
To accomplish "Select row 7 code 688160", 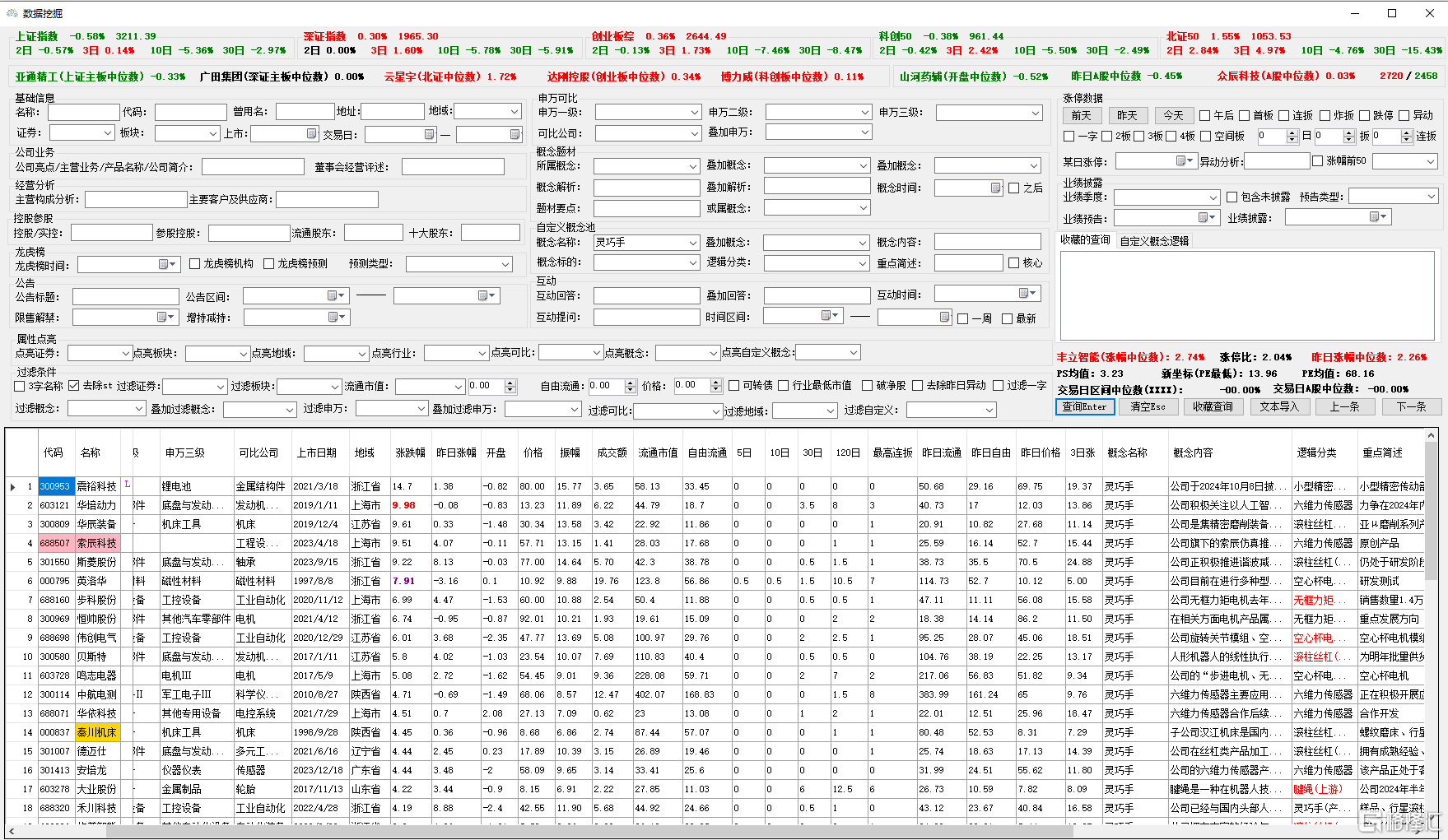I will click(55, 600).
